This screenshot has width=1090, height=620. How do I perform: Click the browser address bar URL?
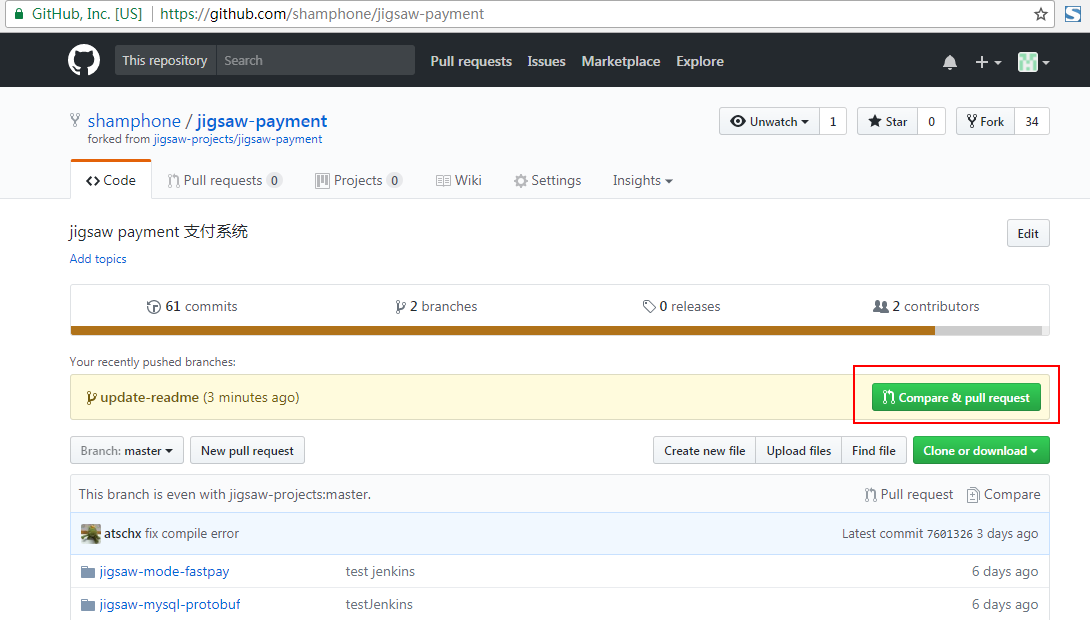pyautogui.click(x=322, y=14)
